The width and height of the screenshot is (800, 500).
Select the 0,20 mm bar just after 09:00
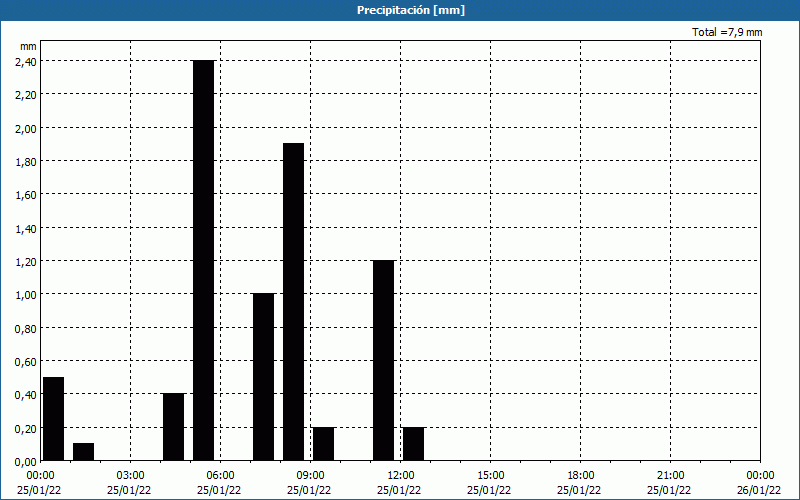323,444
